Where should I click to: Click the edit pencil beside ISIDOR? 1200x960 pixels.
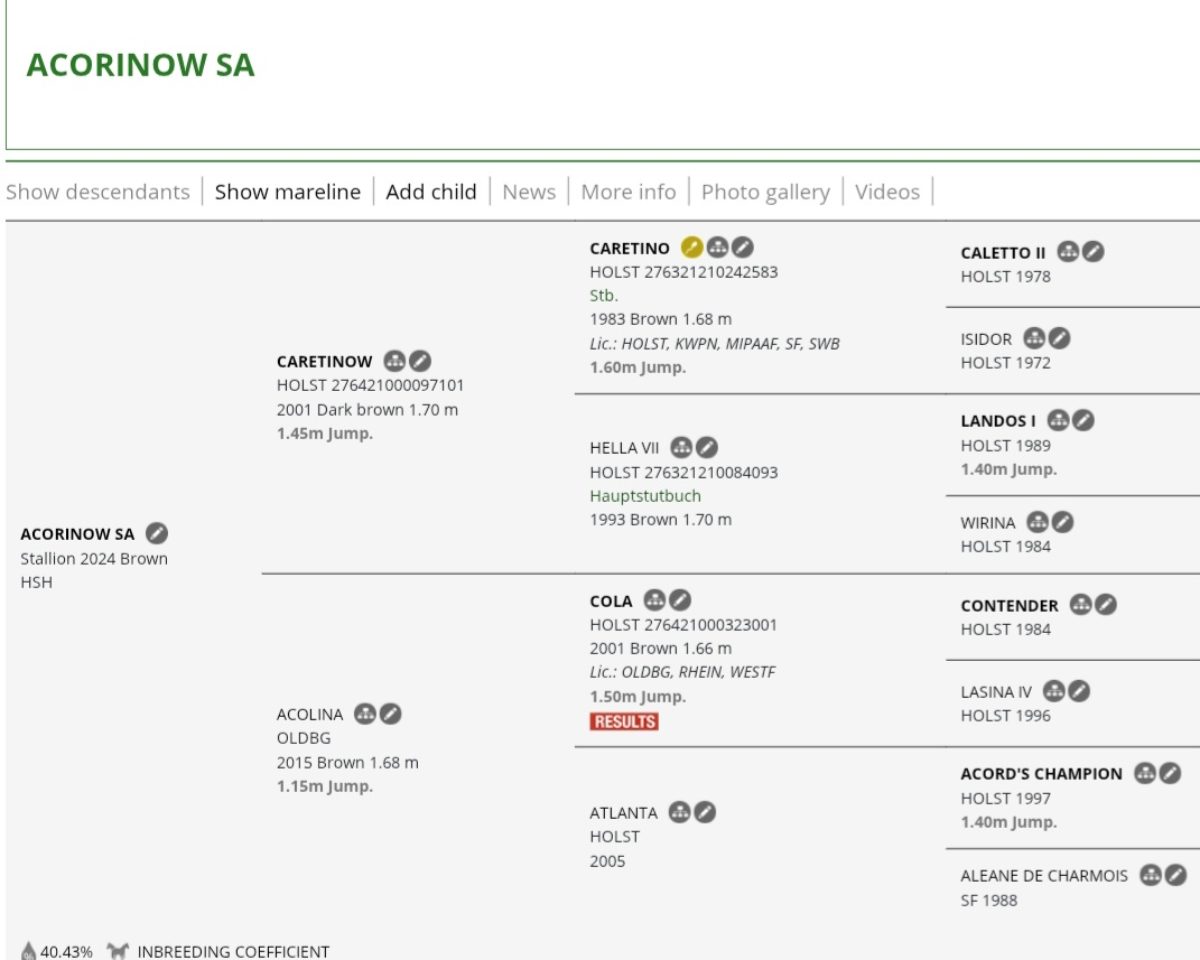click(1059, 338)
